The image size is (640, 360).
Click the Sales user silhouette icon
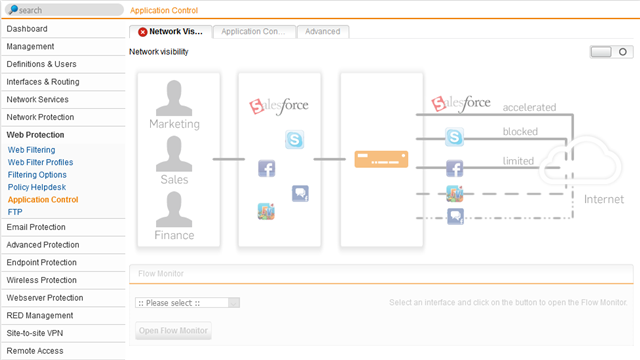[x=174, y=153]
